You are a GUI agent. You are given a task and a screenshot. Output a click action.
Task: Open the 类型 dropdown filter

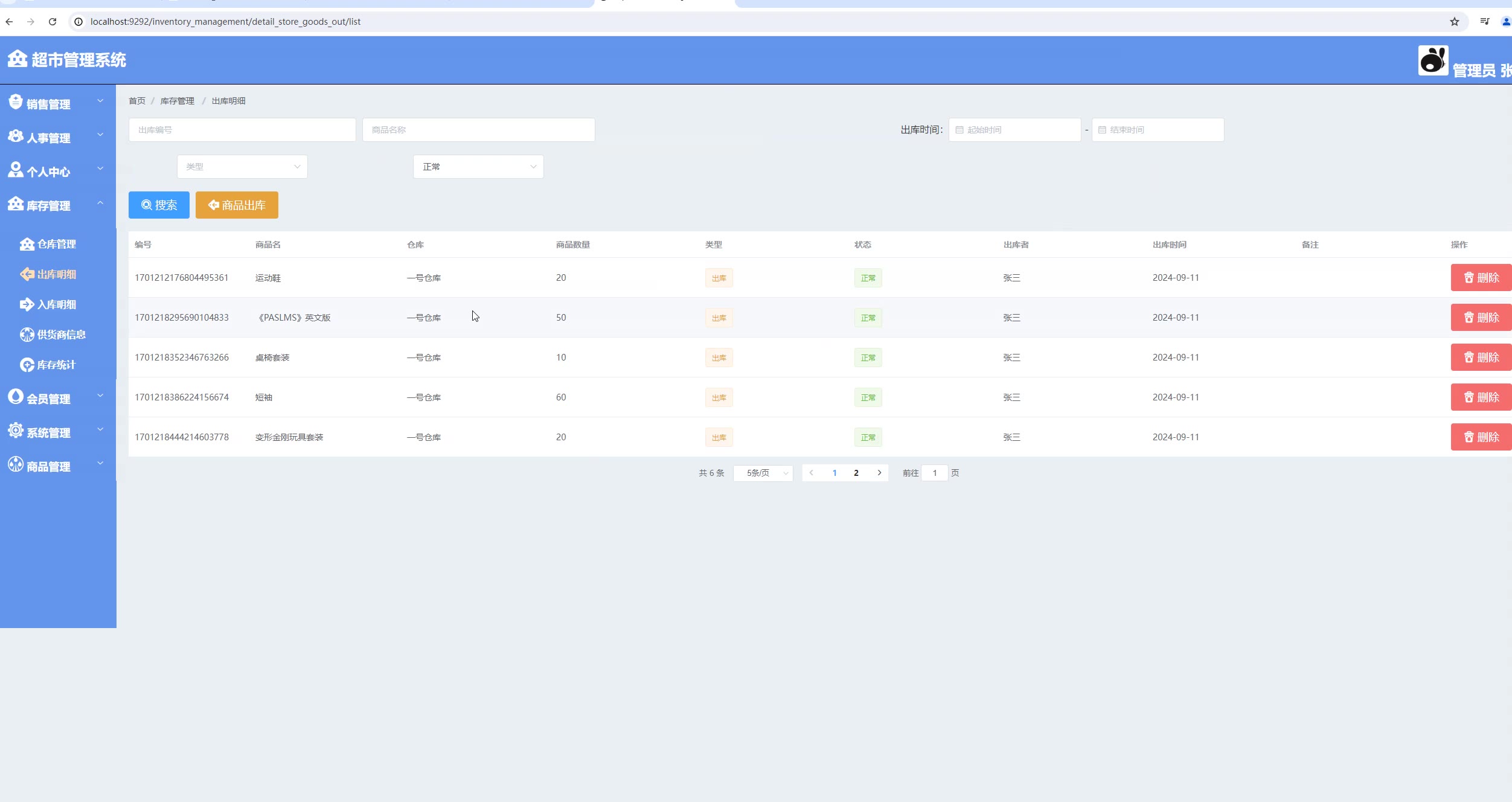[242, 167]
